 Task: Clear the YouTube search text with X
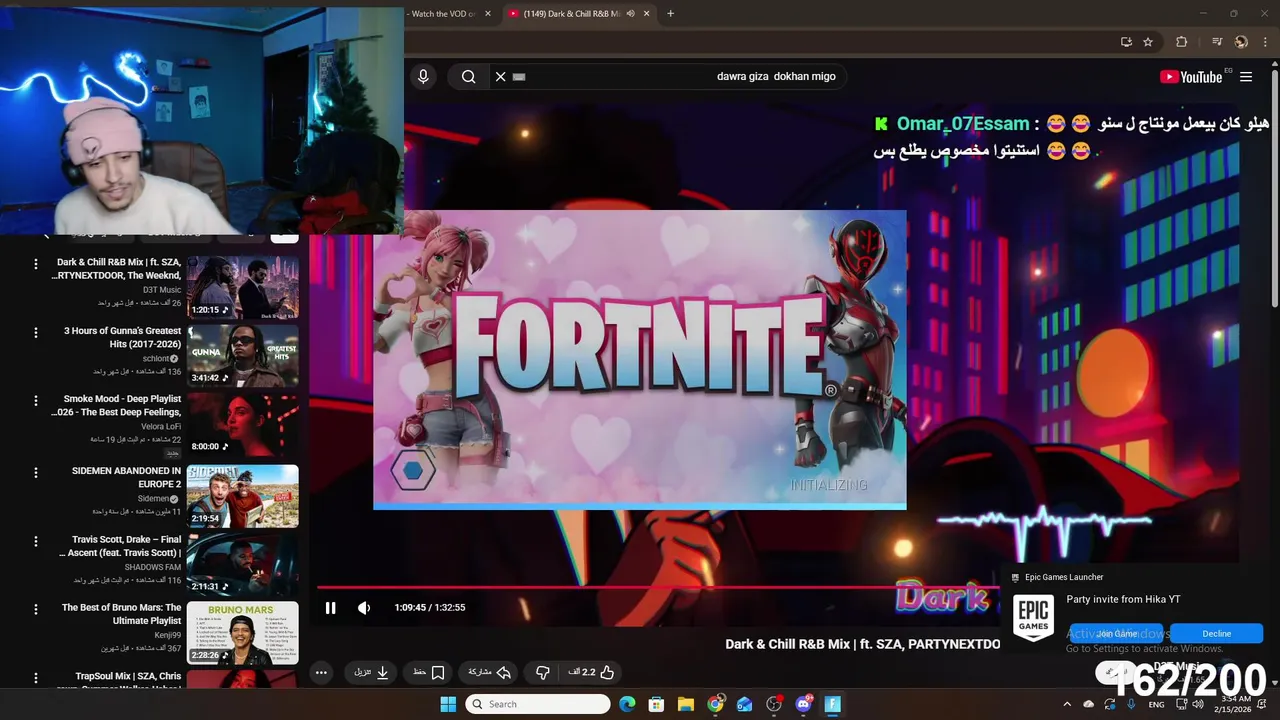[x=500, y=76]
